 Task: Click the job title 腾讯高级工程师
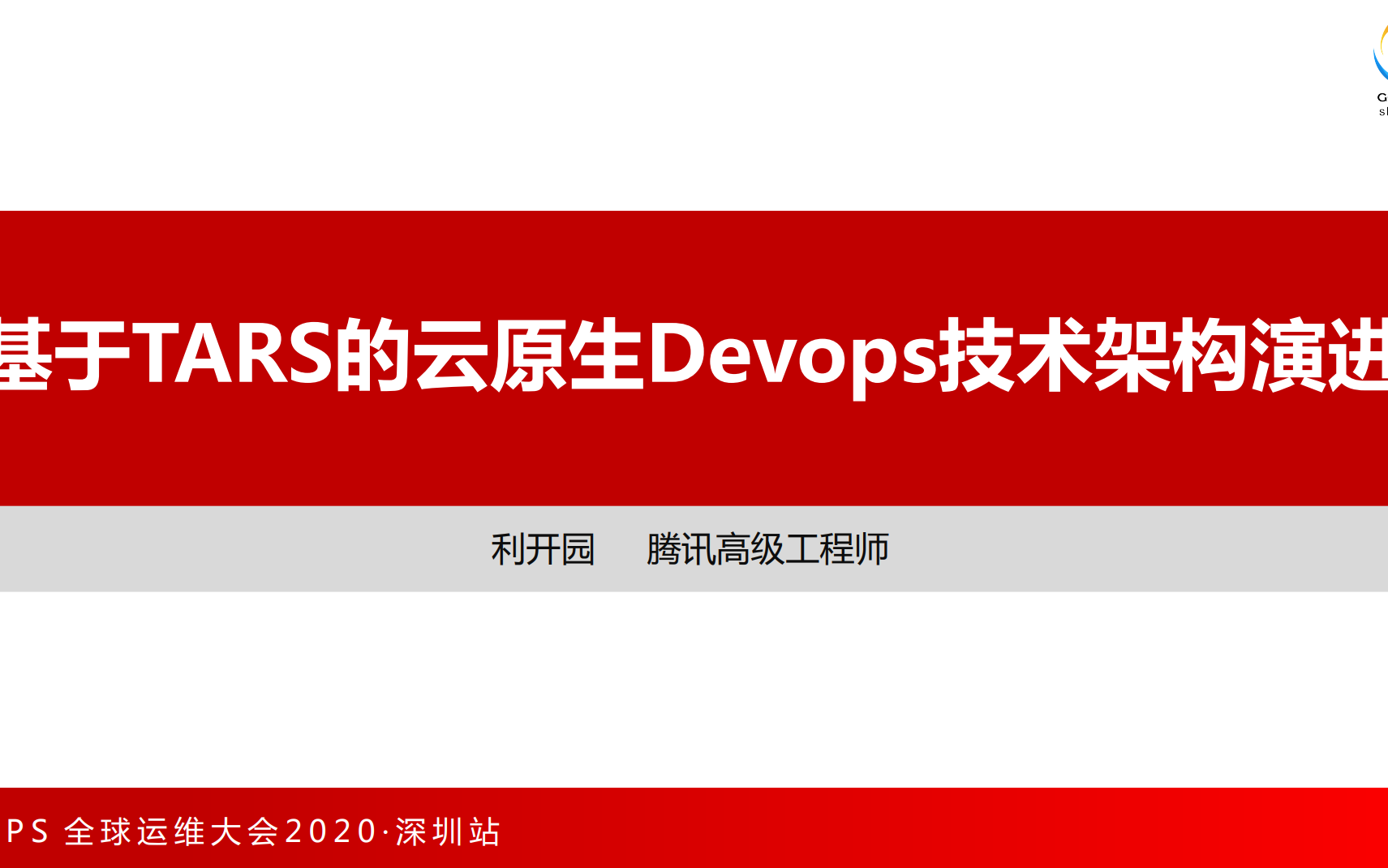pos(767,549)
